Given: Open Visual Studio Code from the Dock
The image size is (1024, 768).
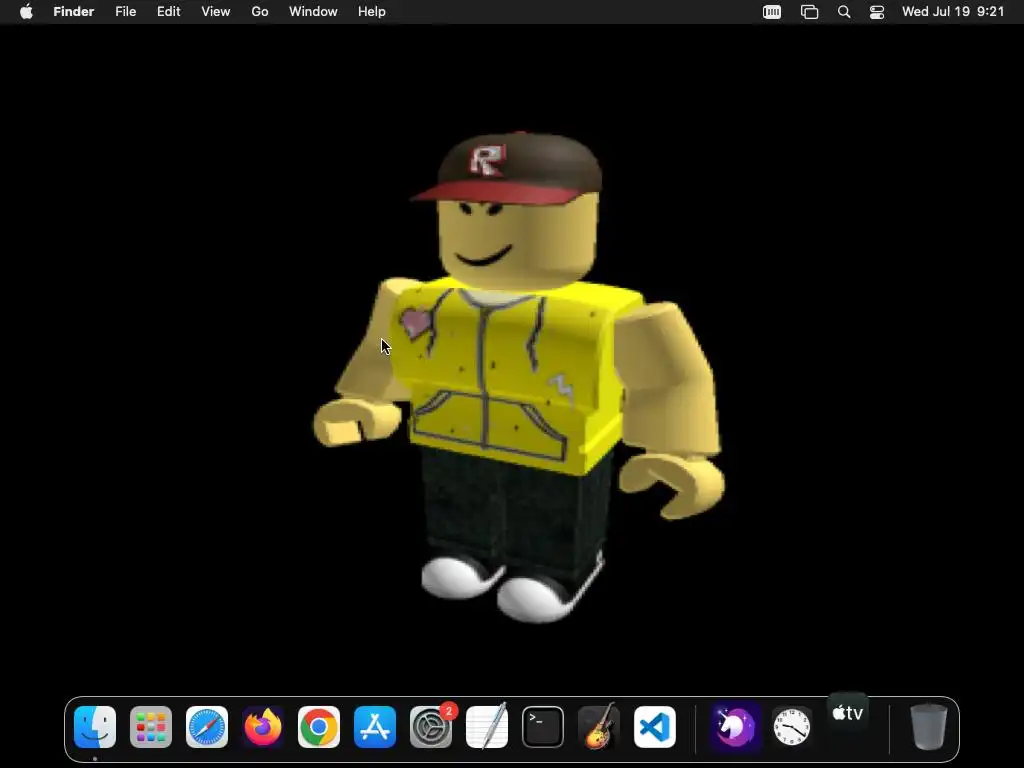Looking at the screenshot, I should [x=655, y=727].
